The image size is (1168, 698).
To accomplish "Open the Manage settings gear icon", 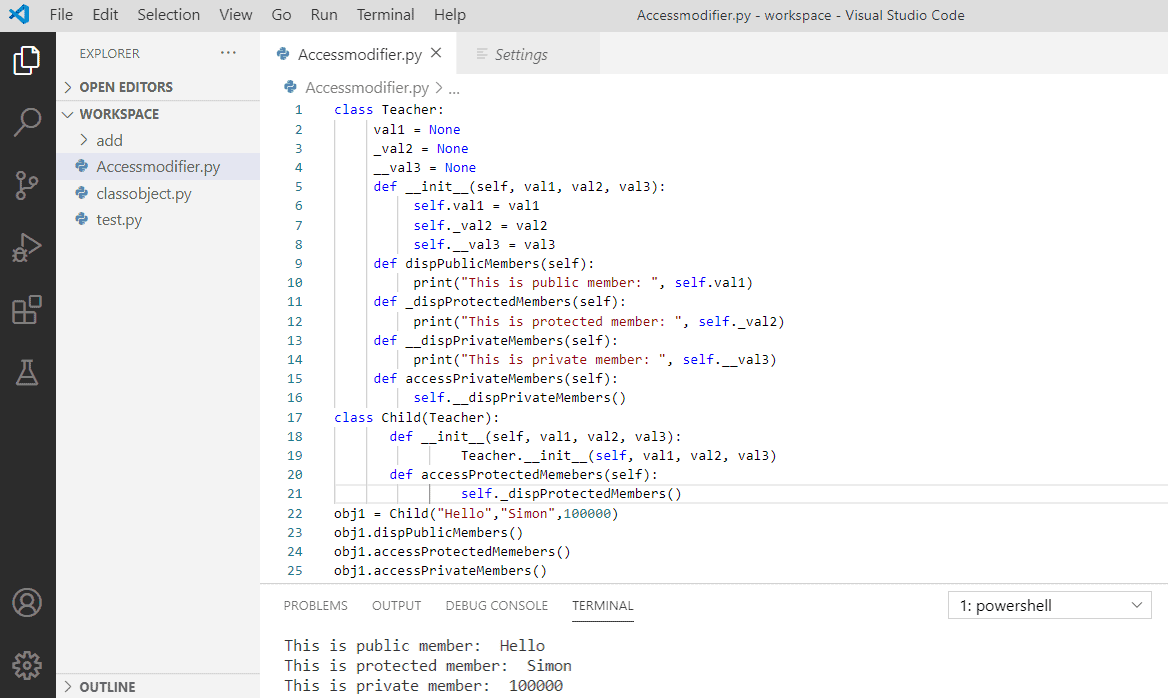I will click(x=27, y=664).
